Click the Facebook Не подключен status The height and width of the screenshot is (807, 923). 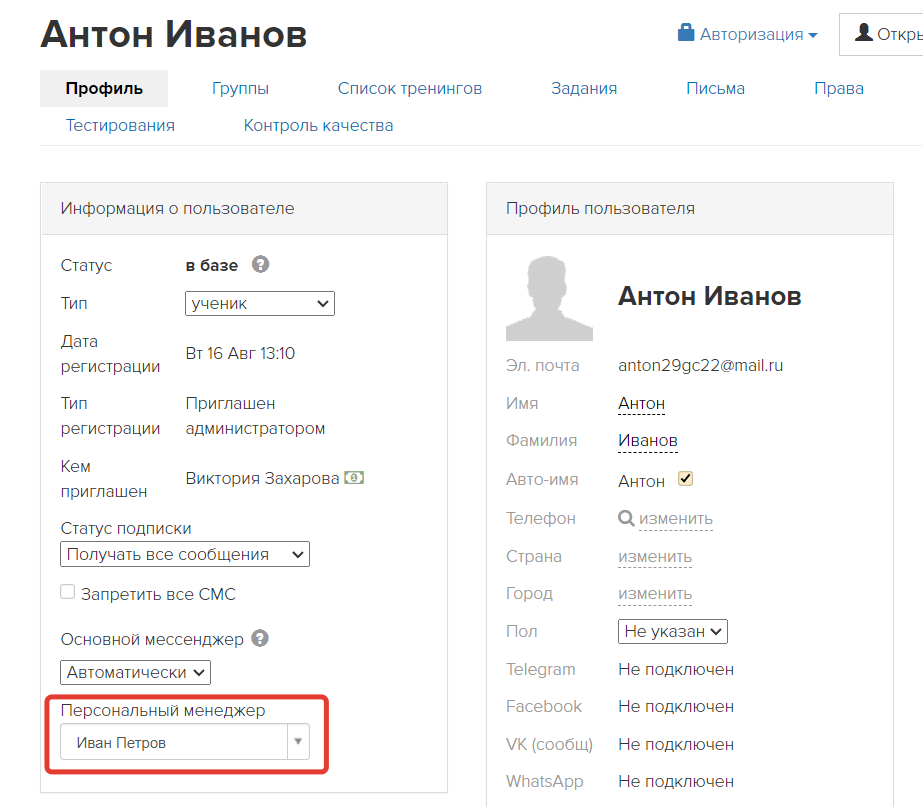tap(676, 706)
